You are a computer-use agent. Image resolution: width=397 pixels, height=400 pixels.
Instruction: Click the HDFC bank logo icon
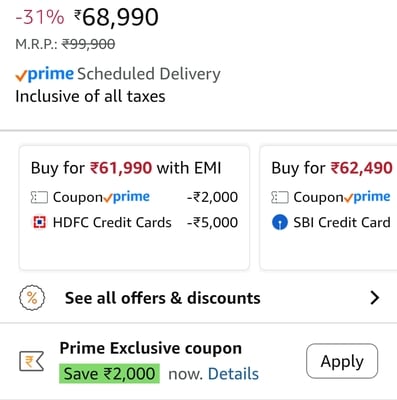click(39, 223)
